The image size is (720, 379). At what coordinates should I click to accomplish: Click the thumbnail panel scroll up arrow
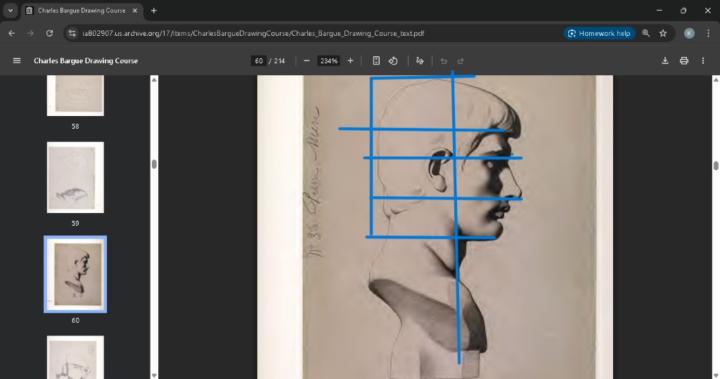pyautogui.click(x=154, y=80)
